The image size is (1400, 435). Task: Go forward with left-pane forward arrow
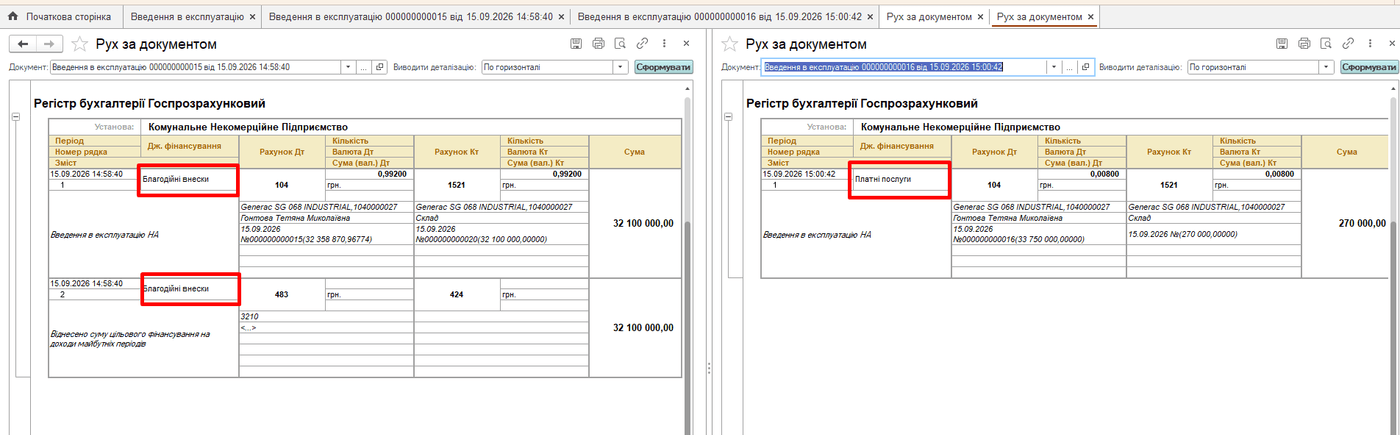pos(48,44)
